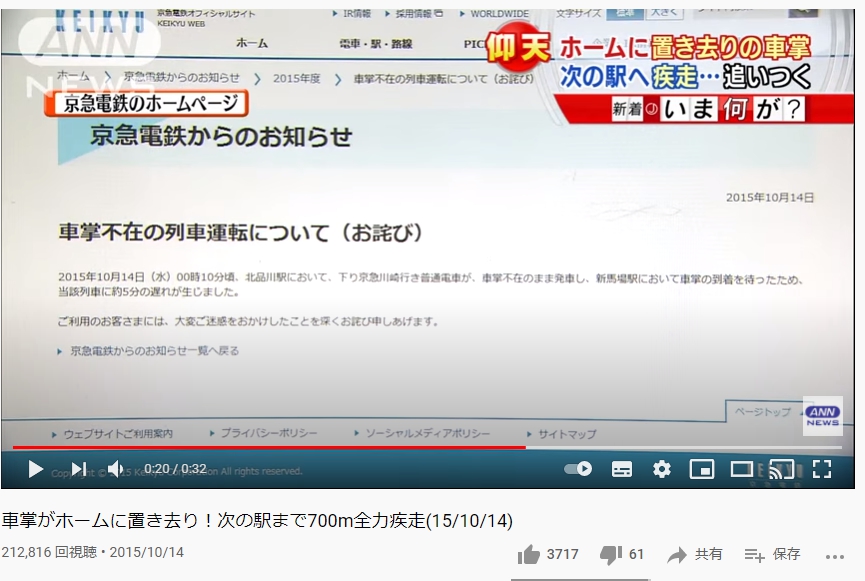The height and width of the screenshot is (581, 865).
Task: Skip to the next video
Action: [79, 470]
